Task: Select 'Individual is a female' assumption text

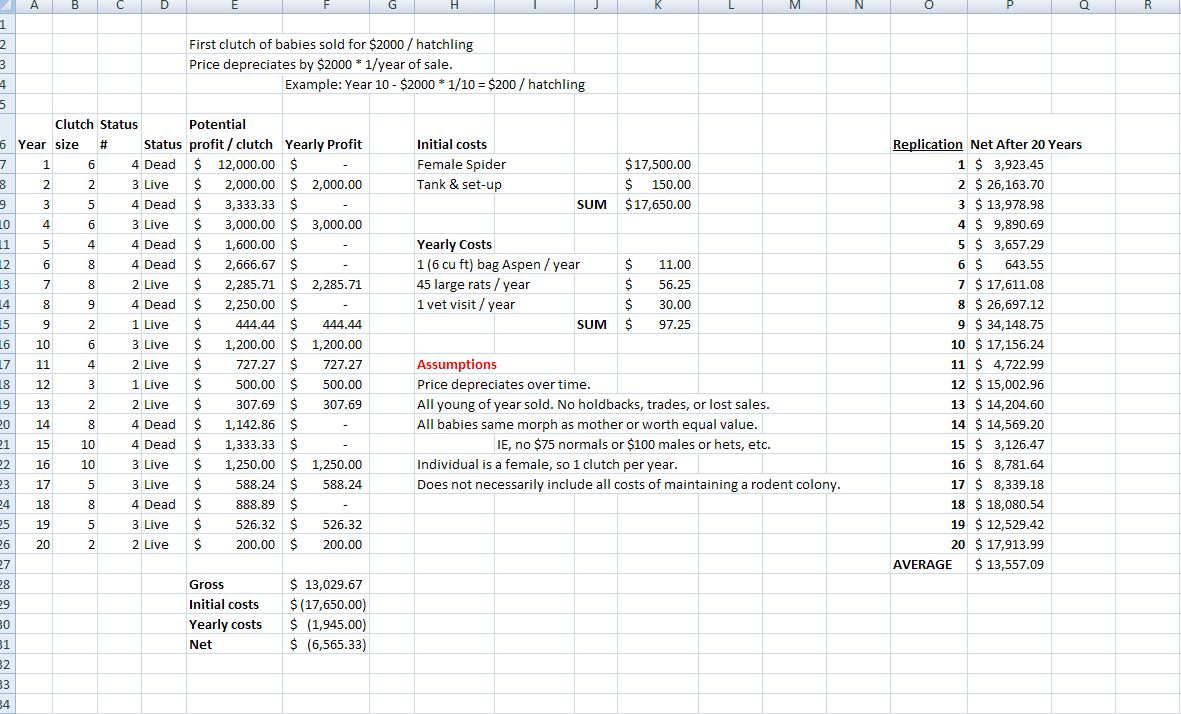Action: pos(547,465)
